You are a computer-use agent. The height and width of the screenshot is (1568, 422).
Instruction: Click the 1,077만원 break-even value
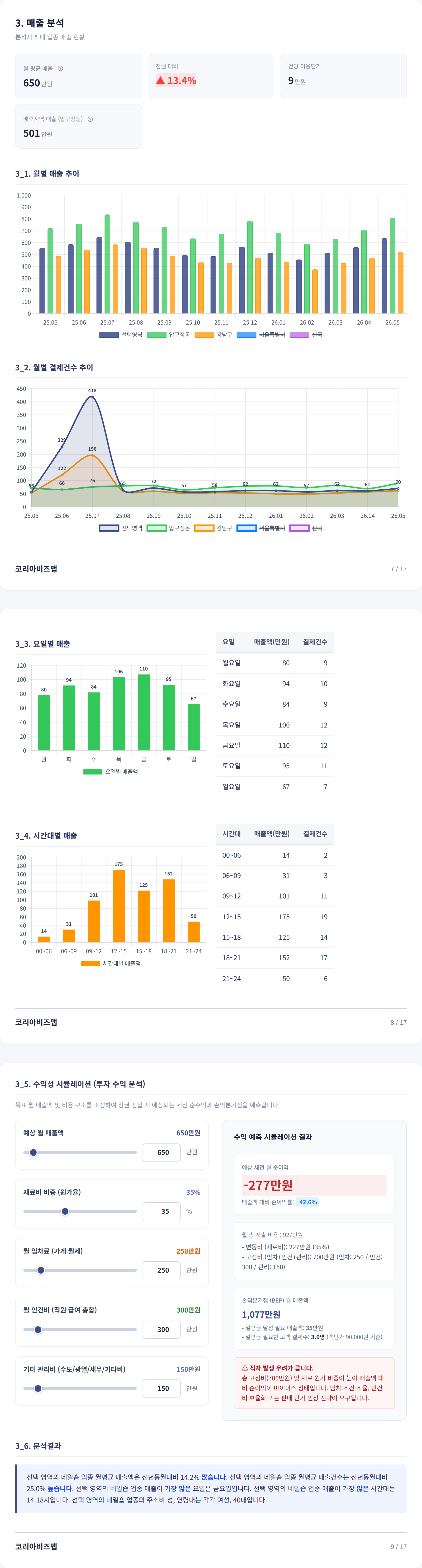(x=261, y=1315)
